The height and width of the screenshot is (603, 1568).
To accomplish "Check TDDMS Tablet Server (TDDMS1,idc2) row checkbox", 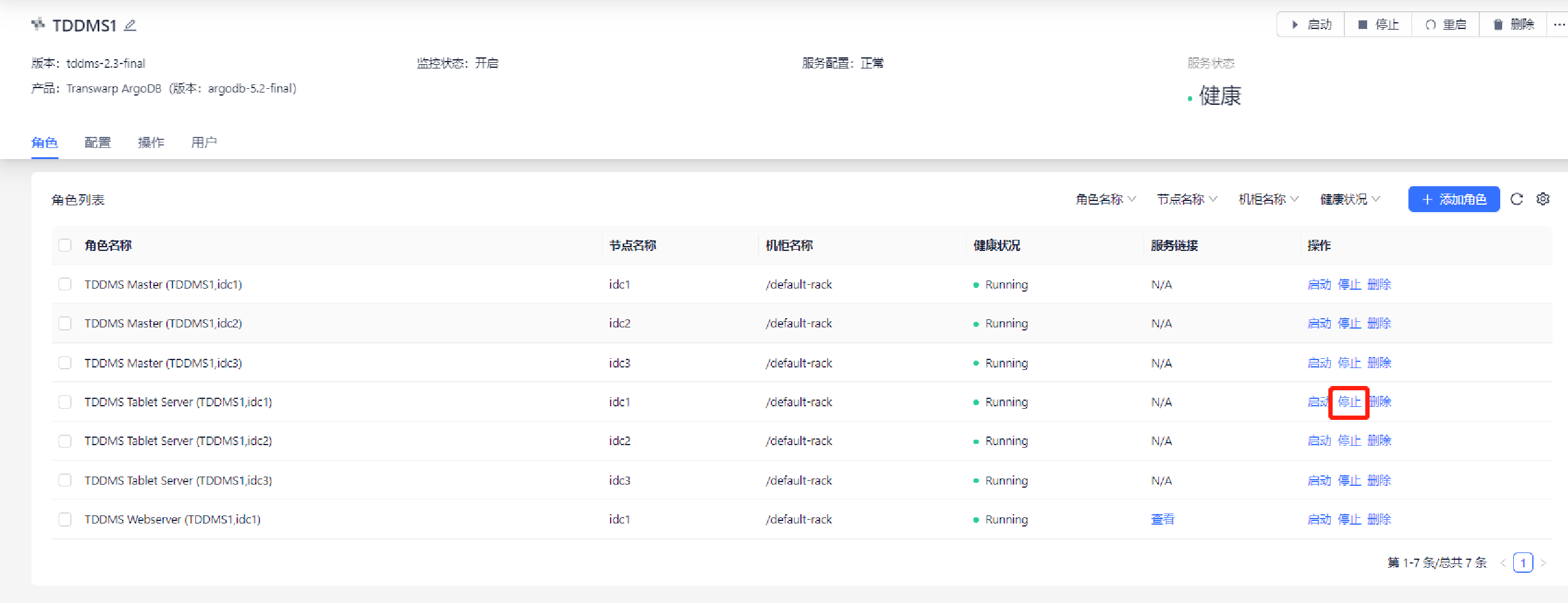I will click(x=65, y=441).
